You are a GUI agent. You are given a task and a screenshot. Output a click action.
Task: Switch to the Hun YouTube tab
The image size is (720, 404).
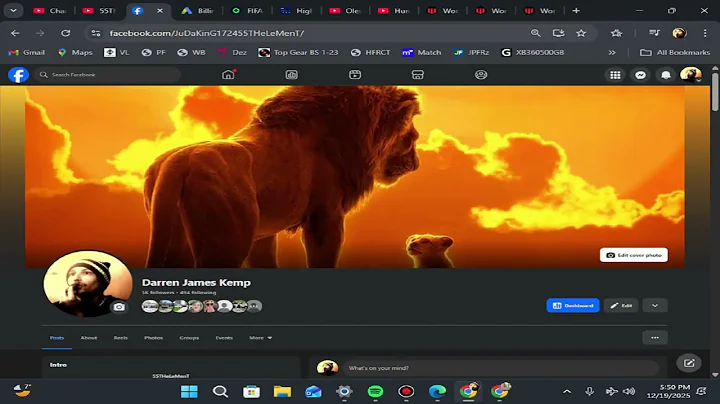pyautogui.click(x=394, y=11)
